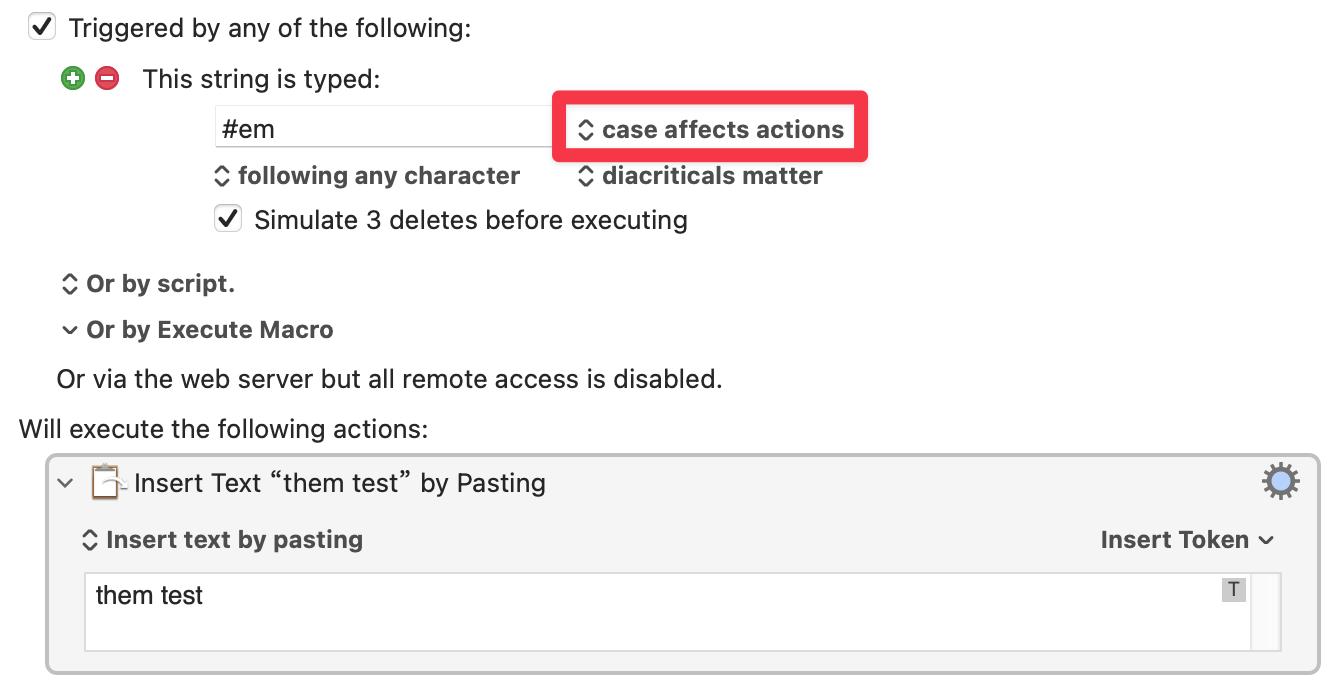Viewport: 1342px width, 686px height.
Task: Open the action gear menu
Action: tap(1280, 483)
